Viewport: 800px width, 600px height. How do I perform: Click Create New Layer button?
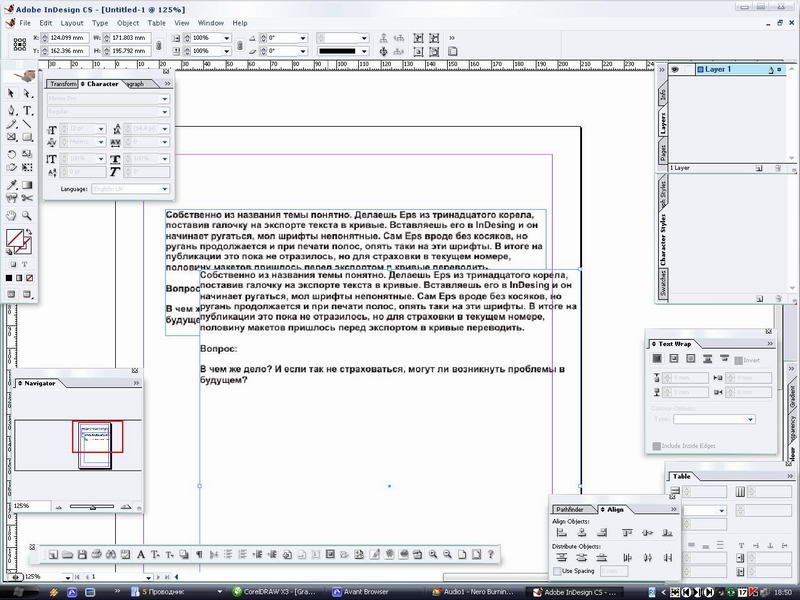(x=759, y=168)
